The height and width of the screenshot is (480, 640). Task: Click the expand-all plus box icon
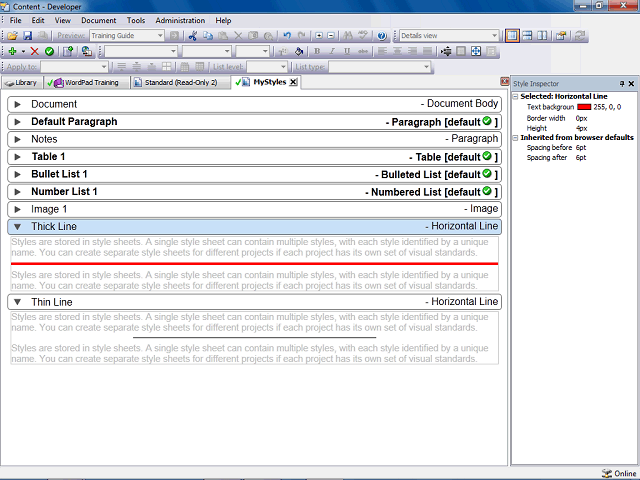pos(319,36)
